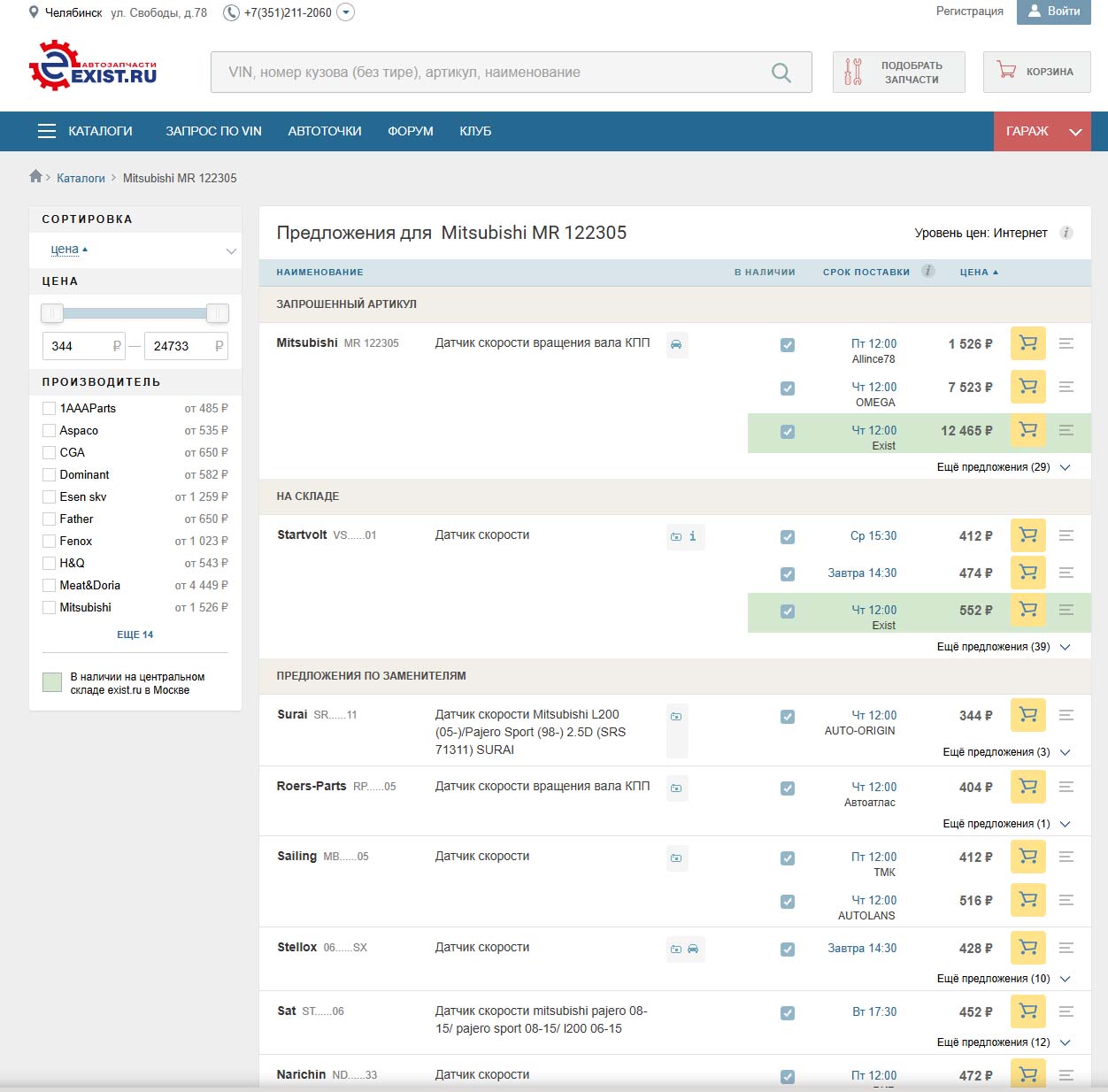Click the Войти login button

[1053, 12]
